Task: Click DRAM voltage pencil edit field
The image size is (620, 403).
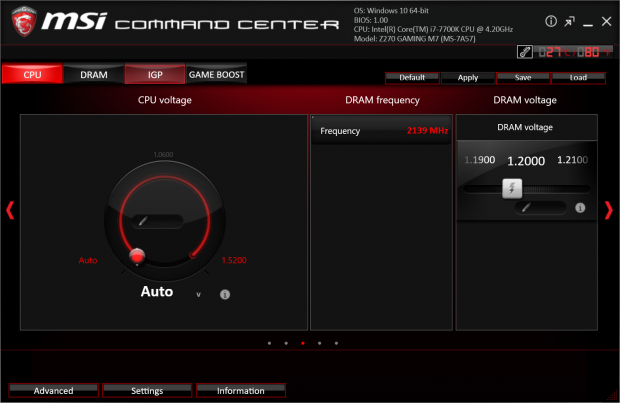Action: [541, 207]
